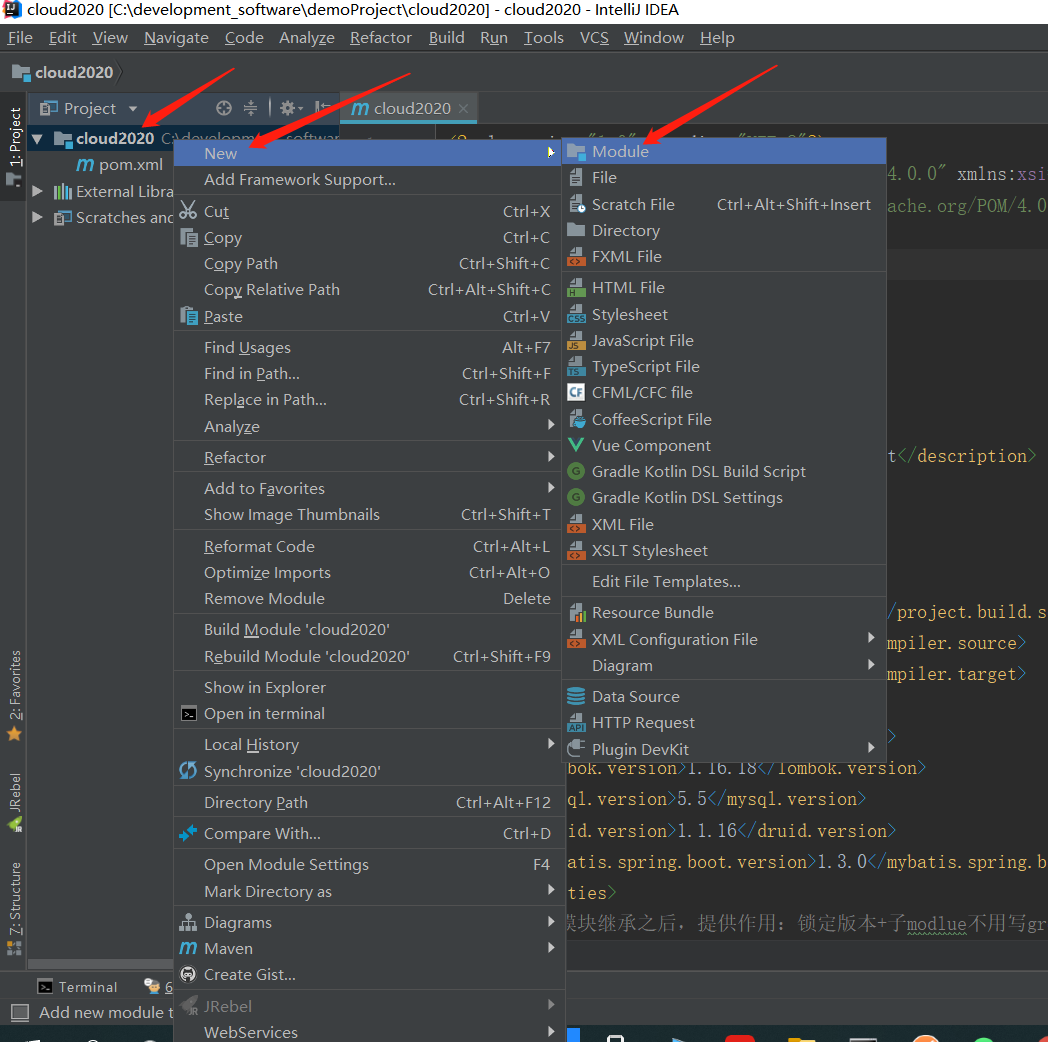The image size is (1048, 1042).
Task: Open the 7: Structure side panel
Action: point(15,908)
